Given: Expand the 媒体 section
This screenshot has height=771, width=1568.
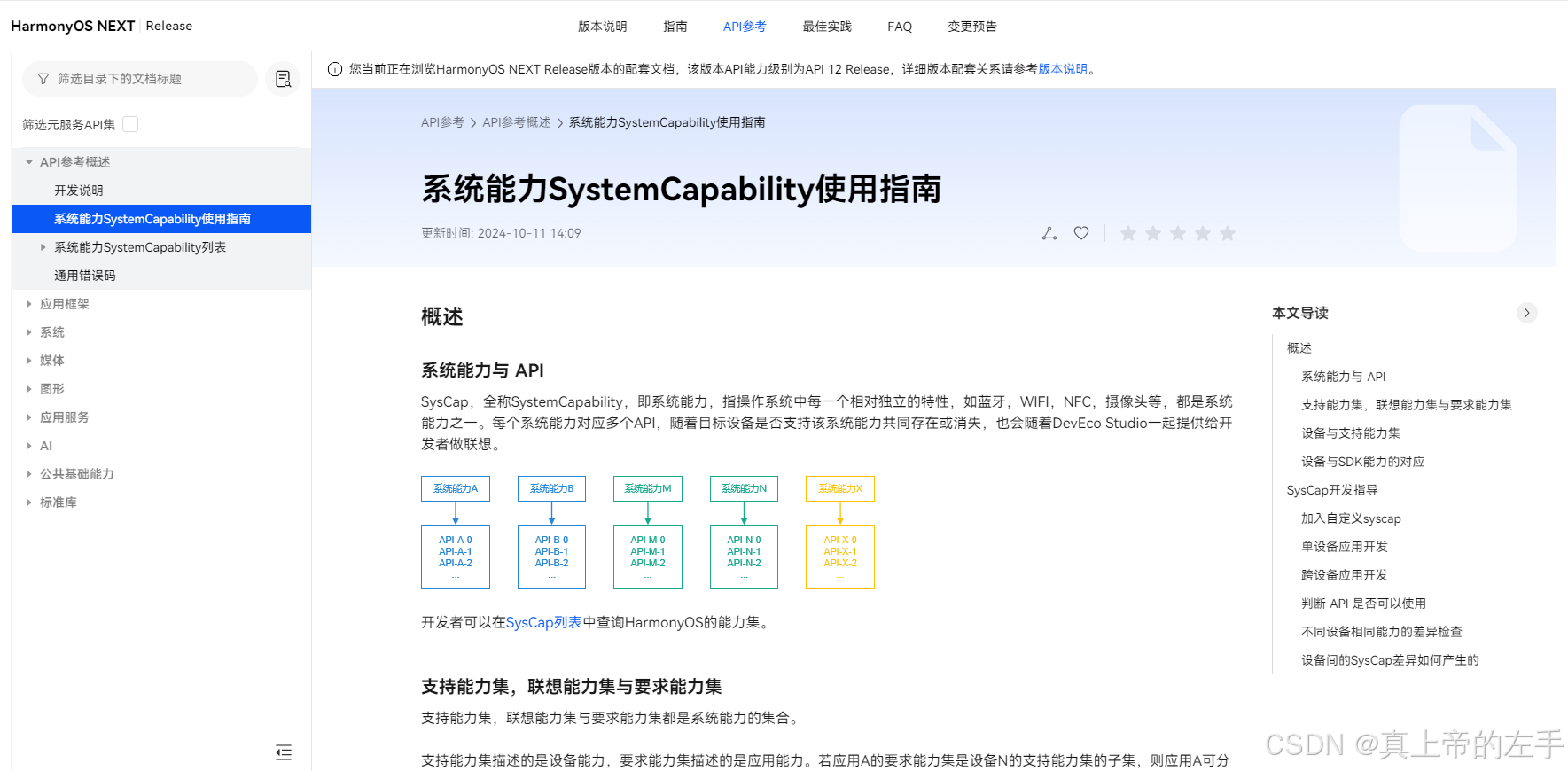Looking at the screenshot, I should [29, 361].
